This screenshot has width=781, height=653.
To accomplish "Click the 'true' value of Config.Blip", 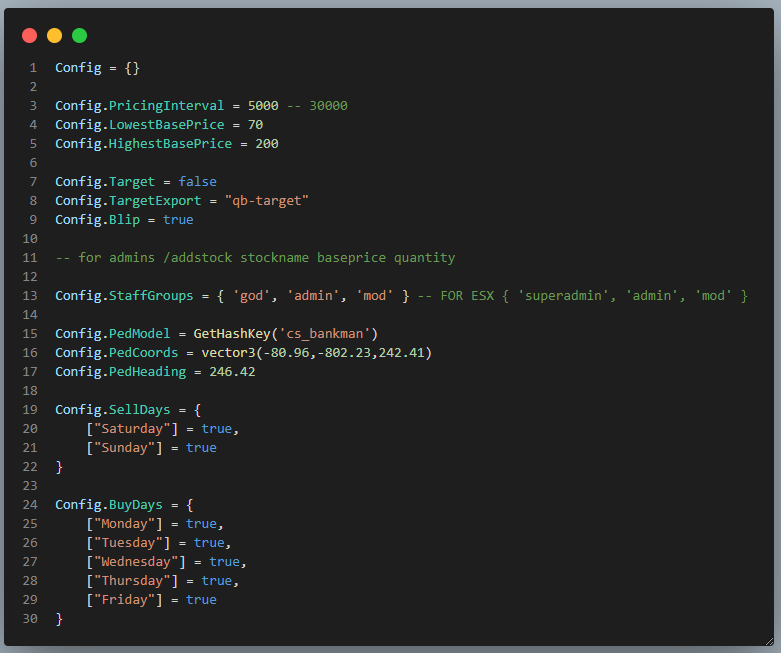I will point(178,220).
